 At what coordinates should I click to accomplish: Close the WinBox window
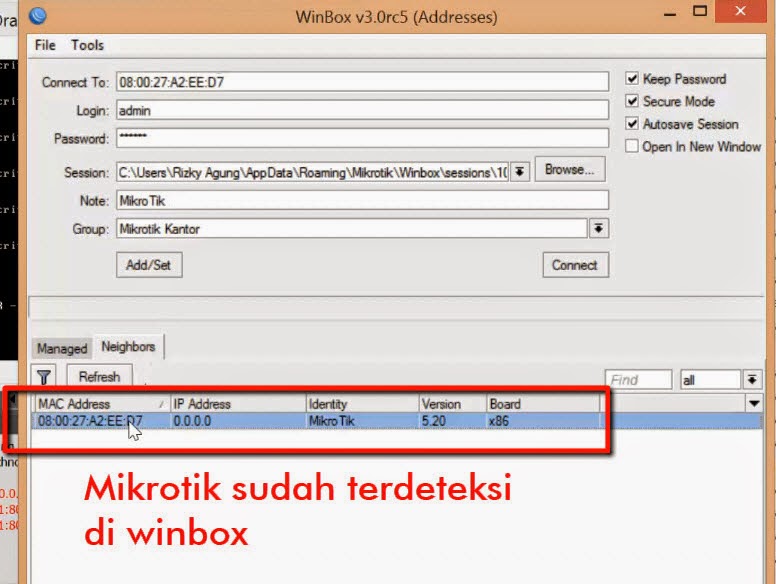[740, 11]
